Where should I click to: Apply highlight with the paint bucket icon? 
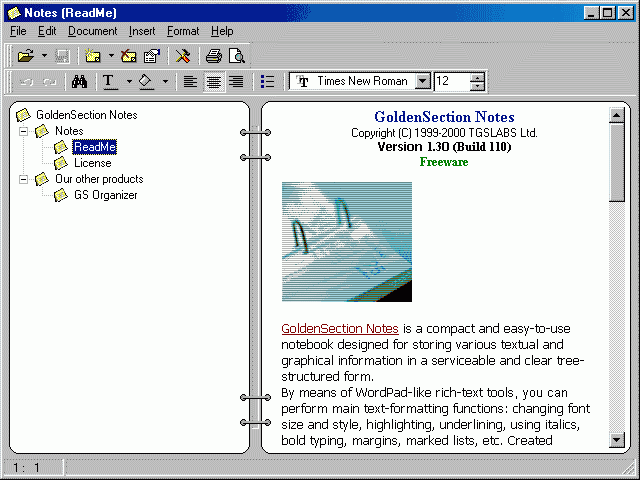(146, 82)
